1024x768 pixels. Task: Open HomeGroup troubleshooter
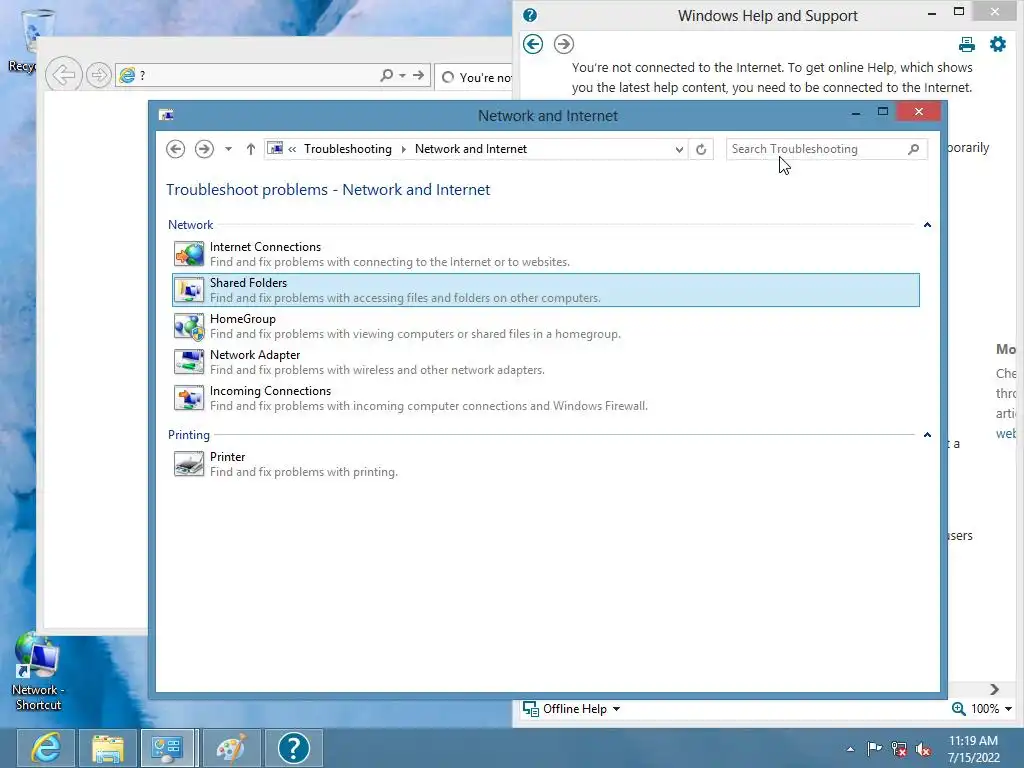pos(546,326)
